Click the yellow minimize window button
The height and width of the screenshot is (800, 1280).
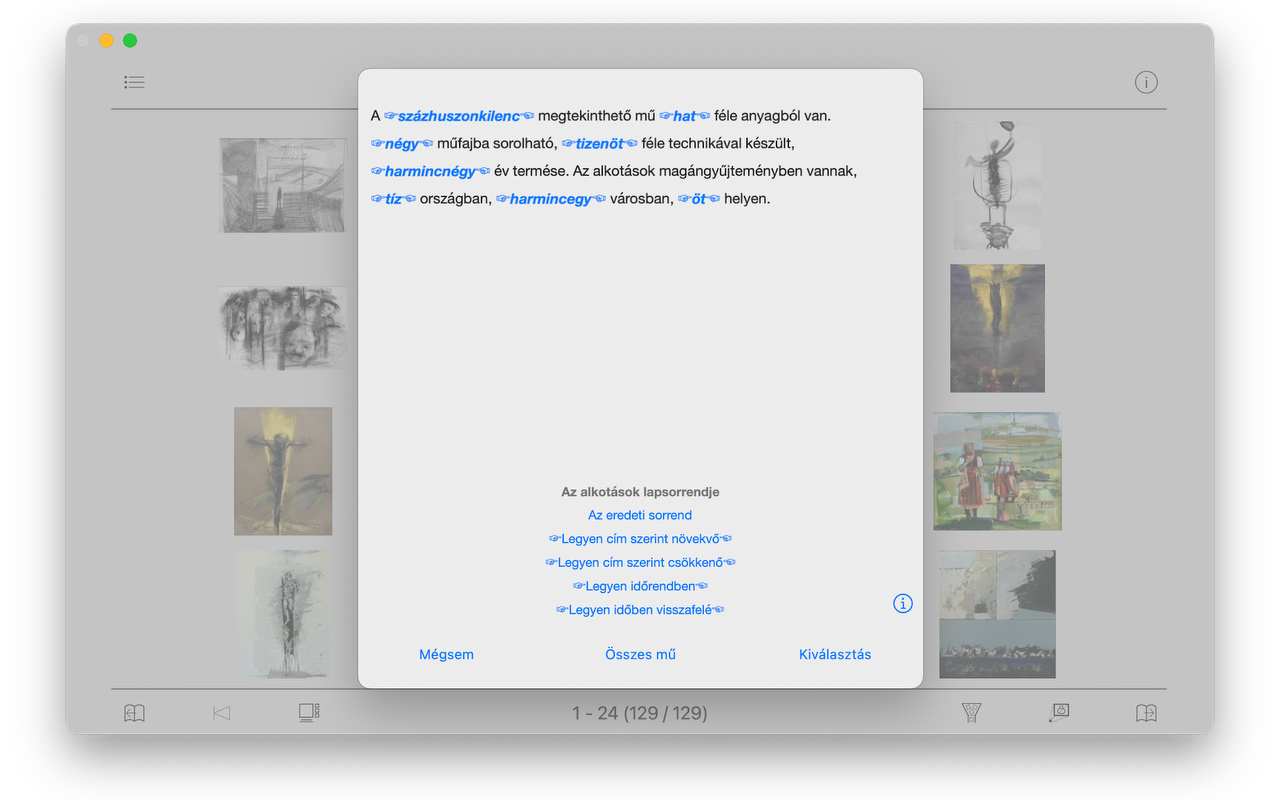pos(106,41)
